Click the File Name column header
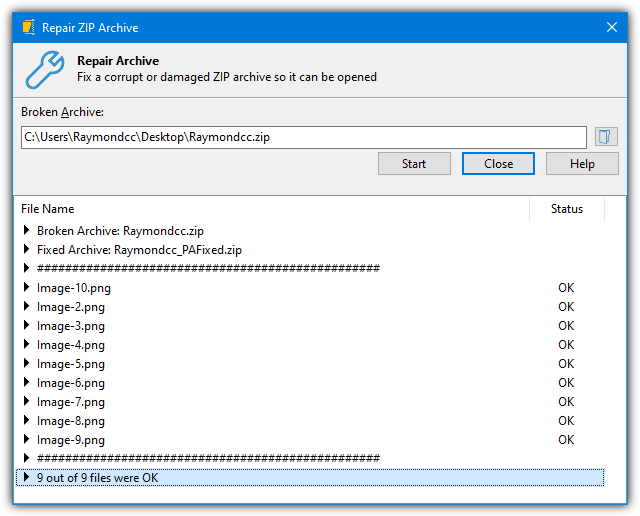Viewport: 640px width, 516px height. click(x=48, y=209)
